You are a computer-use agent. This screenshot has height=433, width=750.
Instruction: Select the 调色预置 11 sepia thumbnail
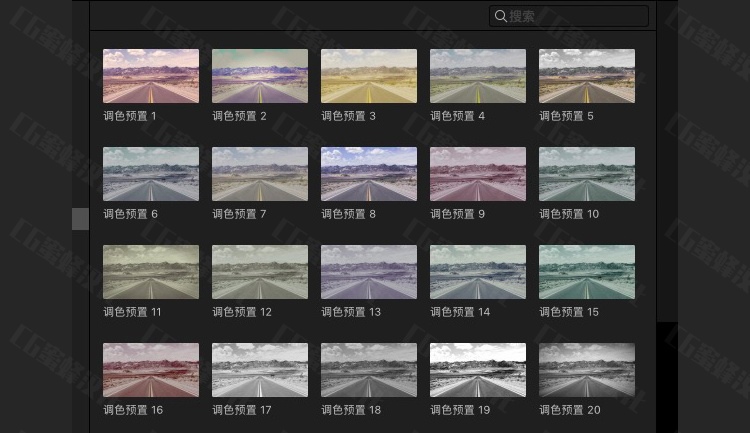point(151,272)
